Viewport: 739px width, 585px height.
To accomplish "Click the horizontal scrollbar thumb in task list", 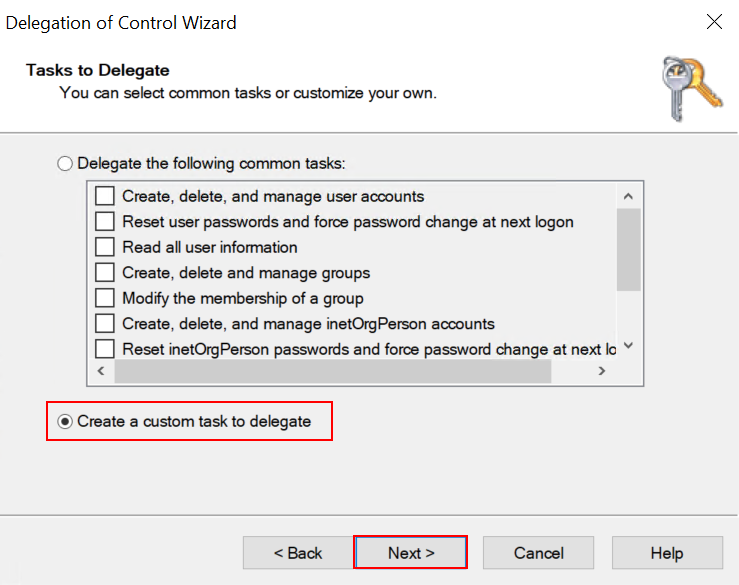I will click(332, 371).
